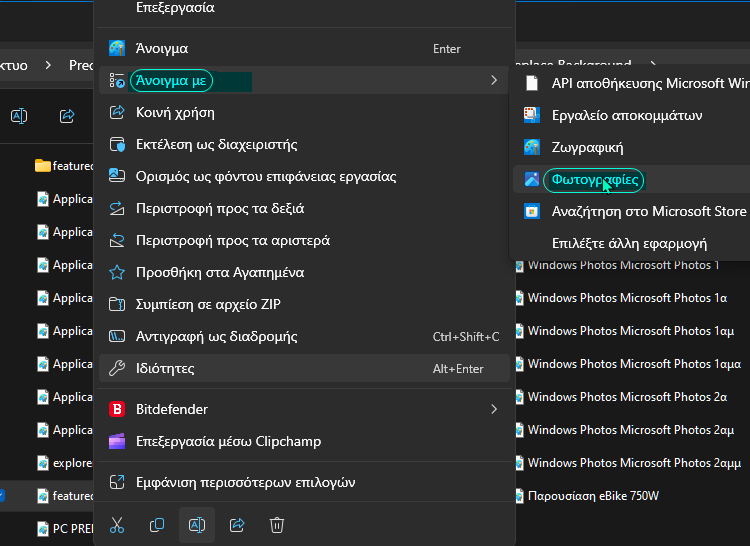Select Επεξεργασία μέσω Clipchamp
The height and width of the screenshot is (546, 750).
304,441
